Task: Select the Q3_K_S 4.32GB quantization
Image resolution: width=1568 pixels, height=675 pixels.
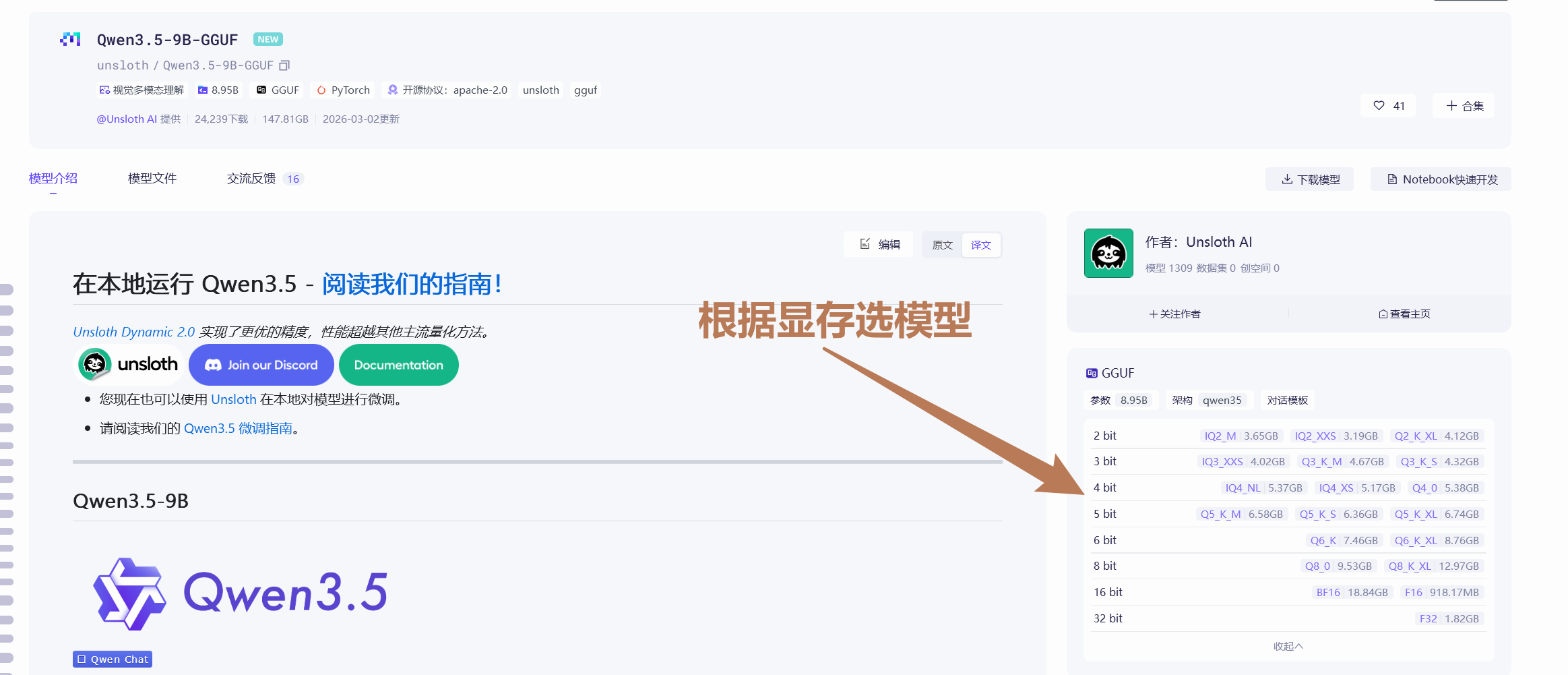Action: click(x=1439, y=462)
